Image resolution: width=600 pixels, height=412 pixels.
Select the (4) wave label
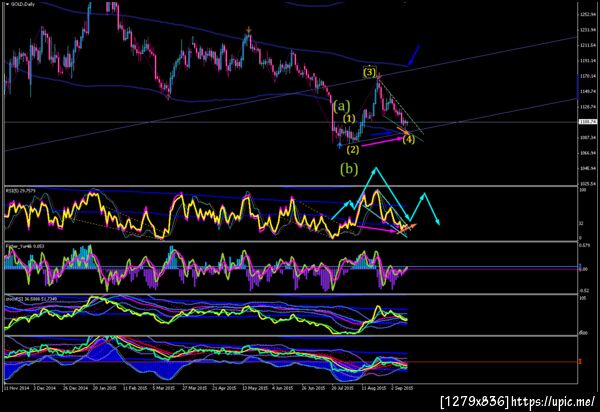pyautogui.click(x=409, y=139)
